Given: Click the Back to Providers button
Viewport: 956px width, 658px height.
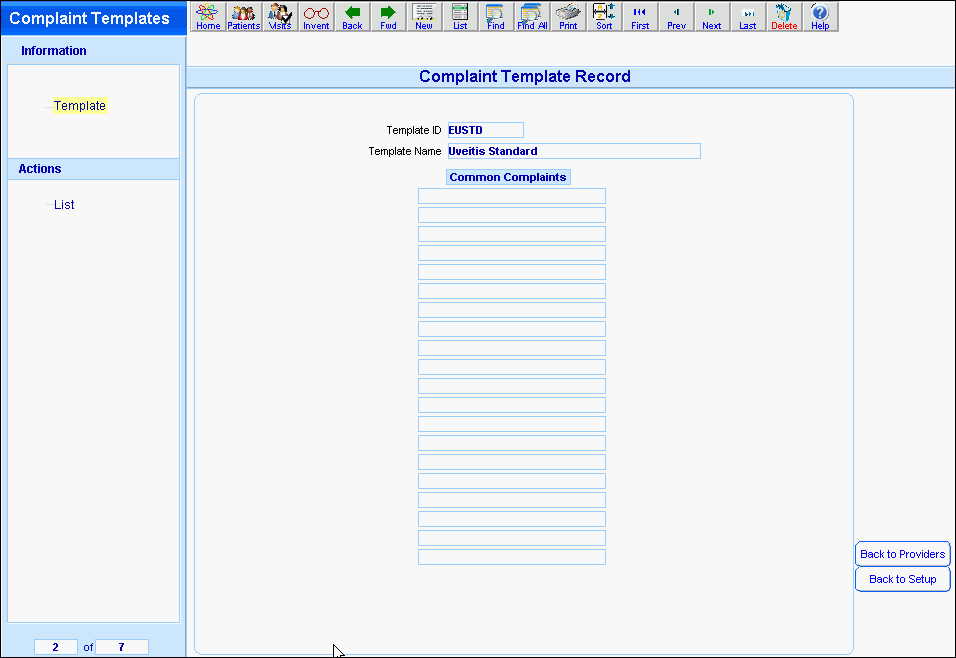Looking at the screenshot, I should pos(902,554).
